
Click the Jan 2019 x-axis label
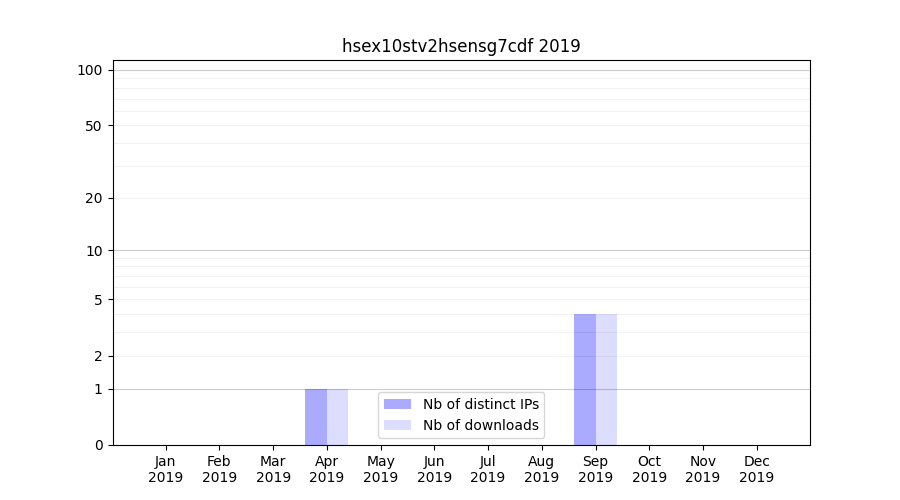166,469
